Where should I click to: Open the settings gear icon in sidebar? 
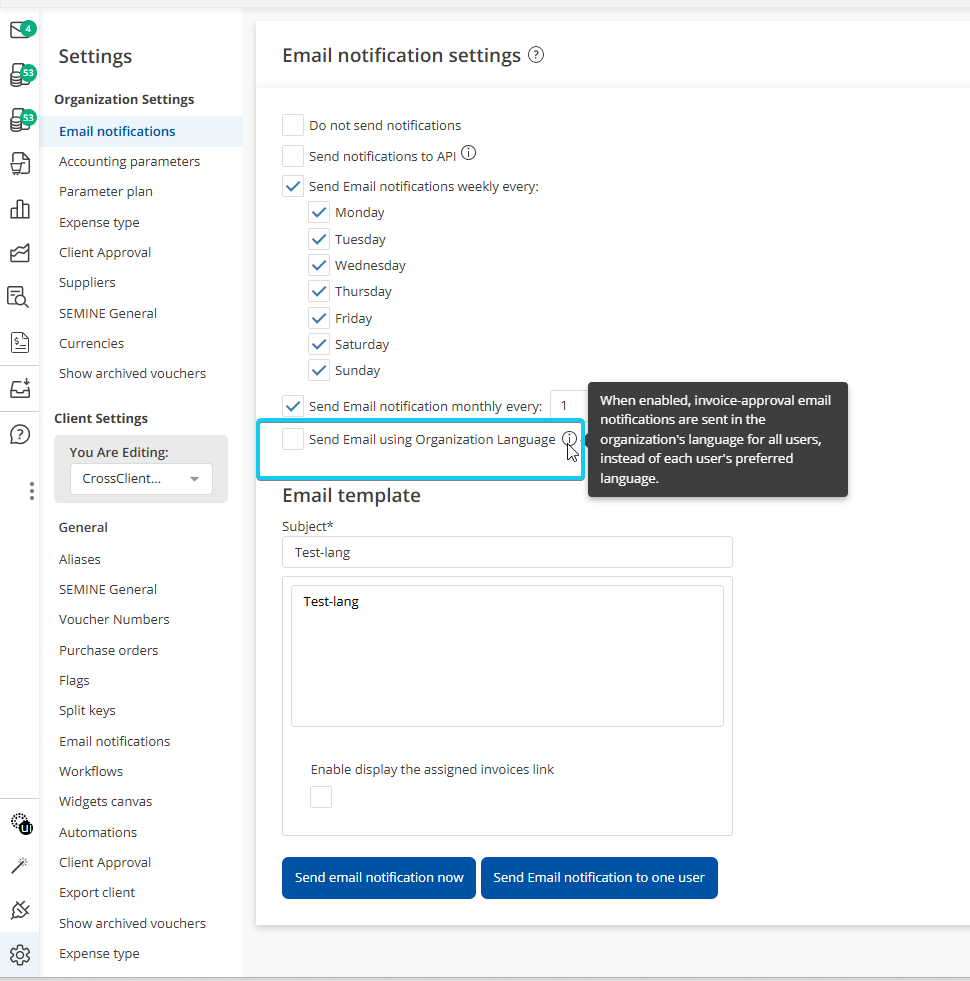pyautogui.click(x=20, y=955)
